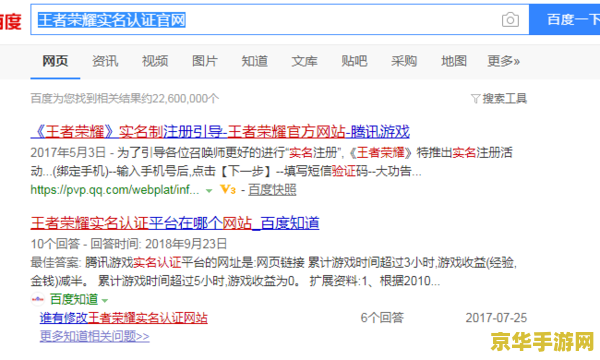Image resolution: width=600 pixels, height=360 pixels.
Task: Switch to the 视频 tab
Action: tap(155, 61)
